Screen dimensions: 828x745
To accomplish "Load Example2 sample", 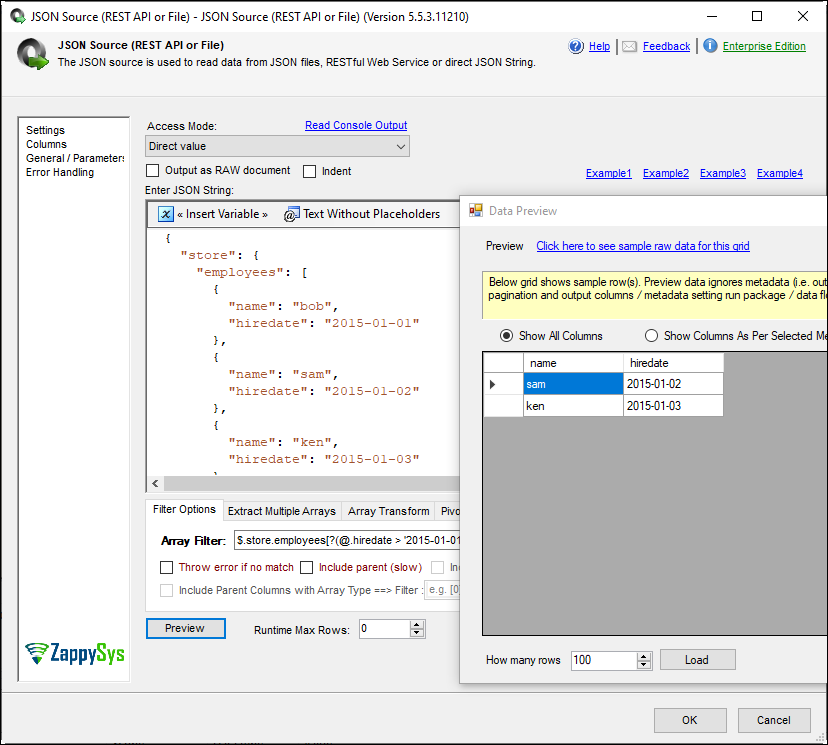I will [665, 173].
